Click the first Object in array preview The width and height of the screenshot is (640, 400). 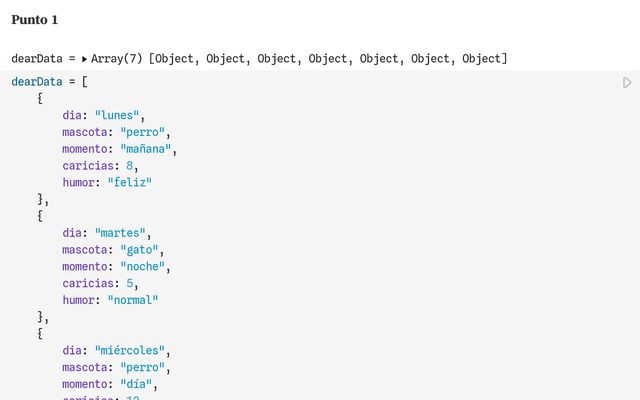click(174, 59)
